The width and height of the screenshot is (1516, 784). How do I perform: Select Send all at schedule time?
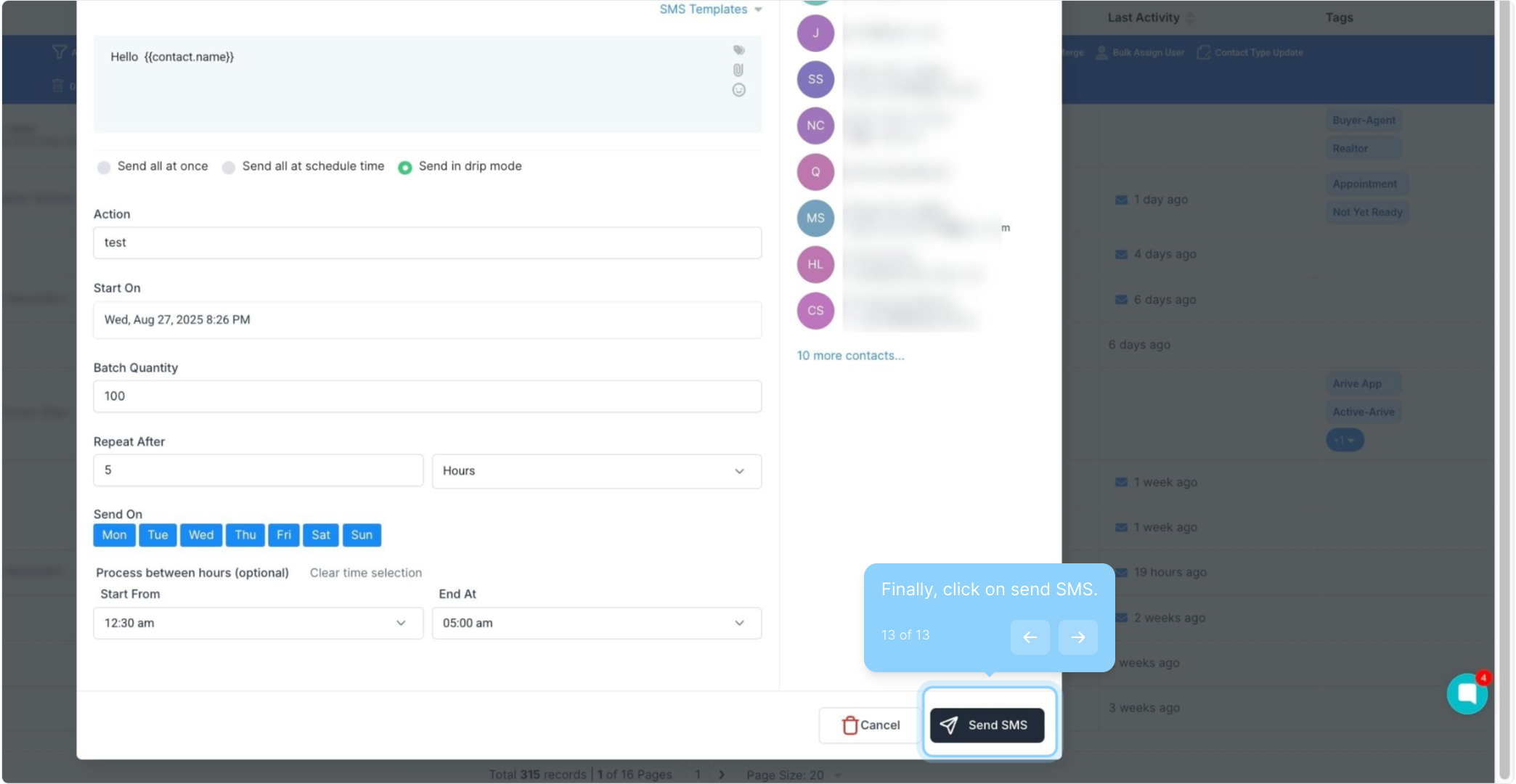[x=229, y=168]
